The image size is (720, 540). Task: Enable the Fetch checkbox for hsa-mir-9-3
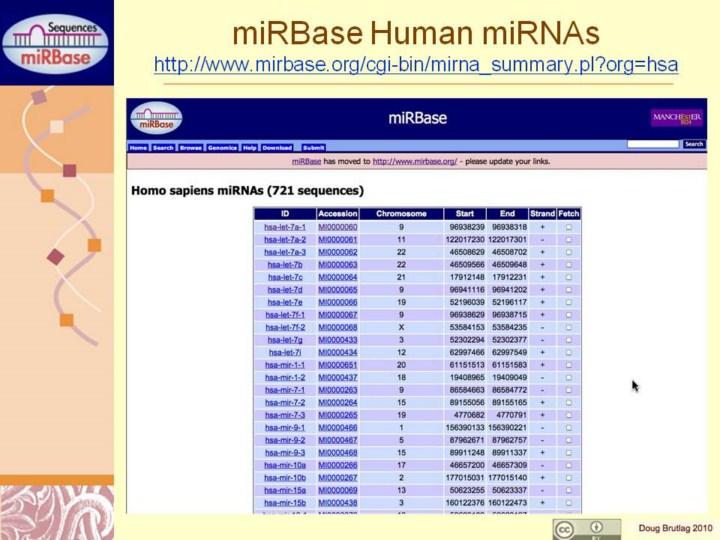pyautogui.click(x=568, y=452)
